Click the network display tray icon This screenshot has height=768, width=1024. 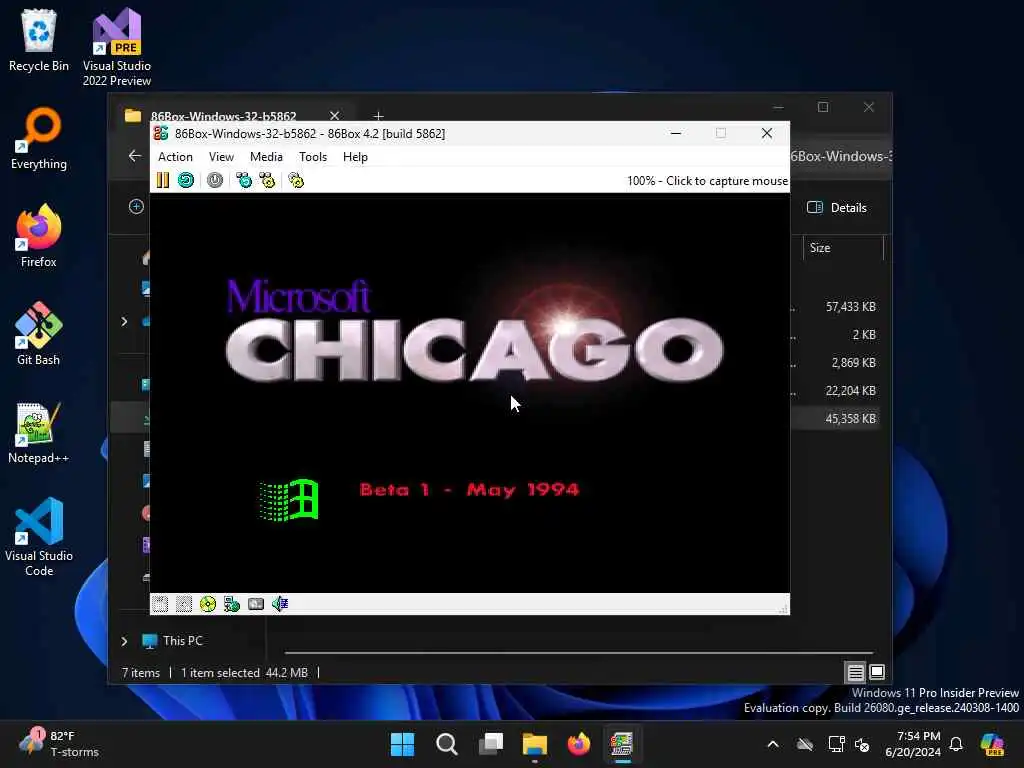(836, 744)
